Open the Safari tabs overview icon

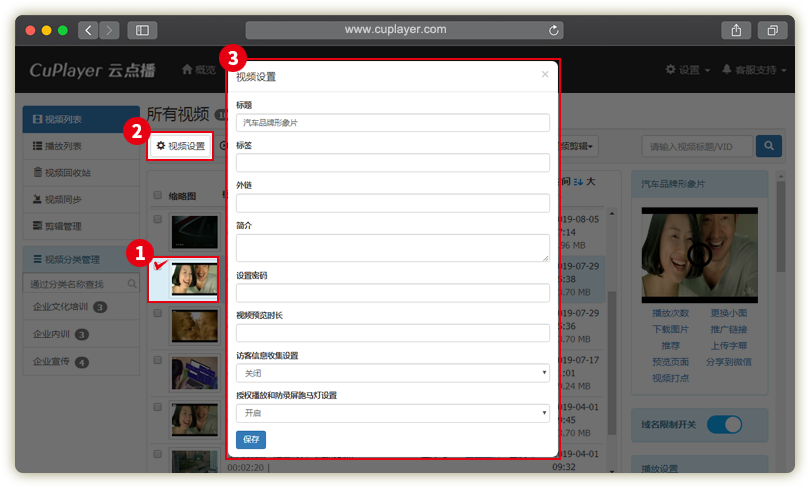(773, 30)
